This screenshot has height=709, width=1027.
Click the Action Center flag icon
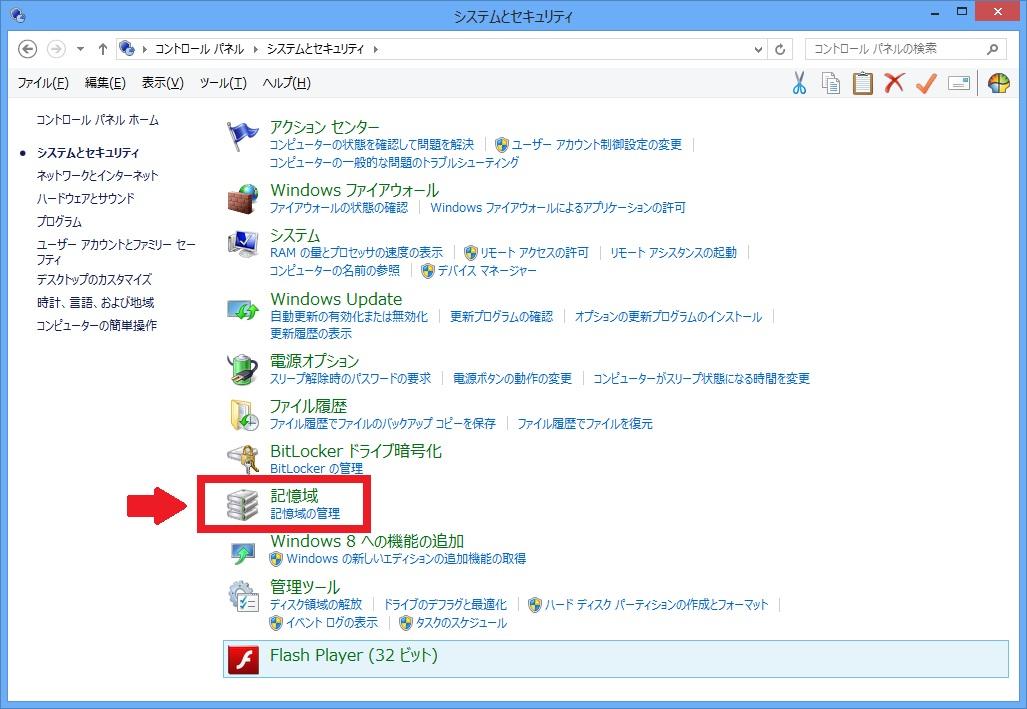click(x=242, y=136)
